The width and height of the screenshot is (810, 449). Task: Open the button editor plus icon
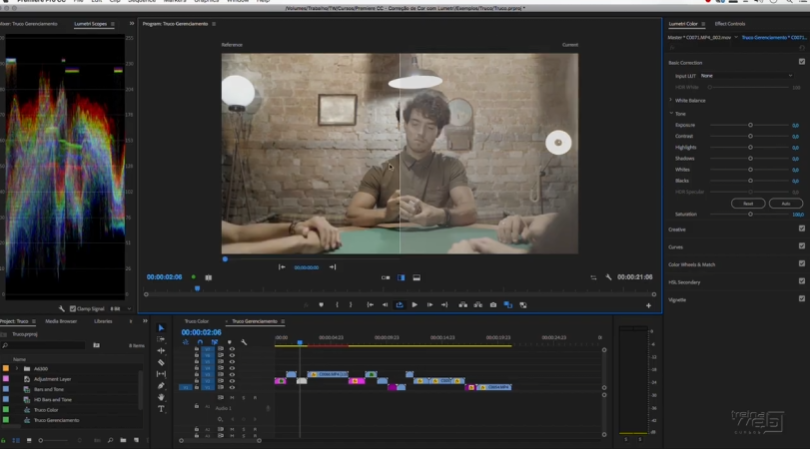click(648, 305)
